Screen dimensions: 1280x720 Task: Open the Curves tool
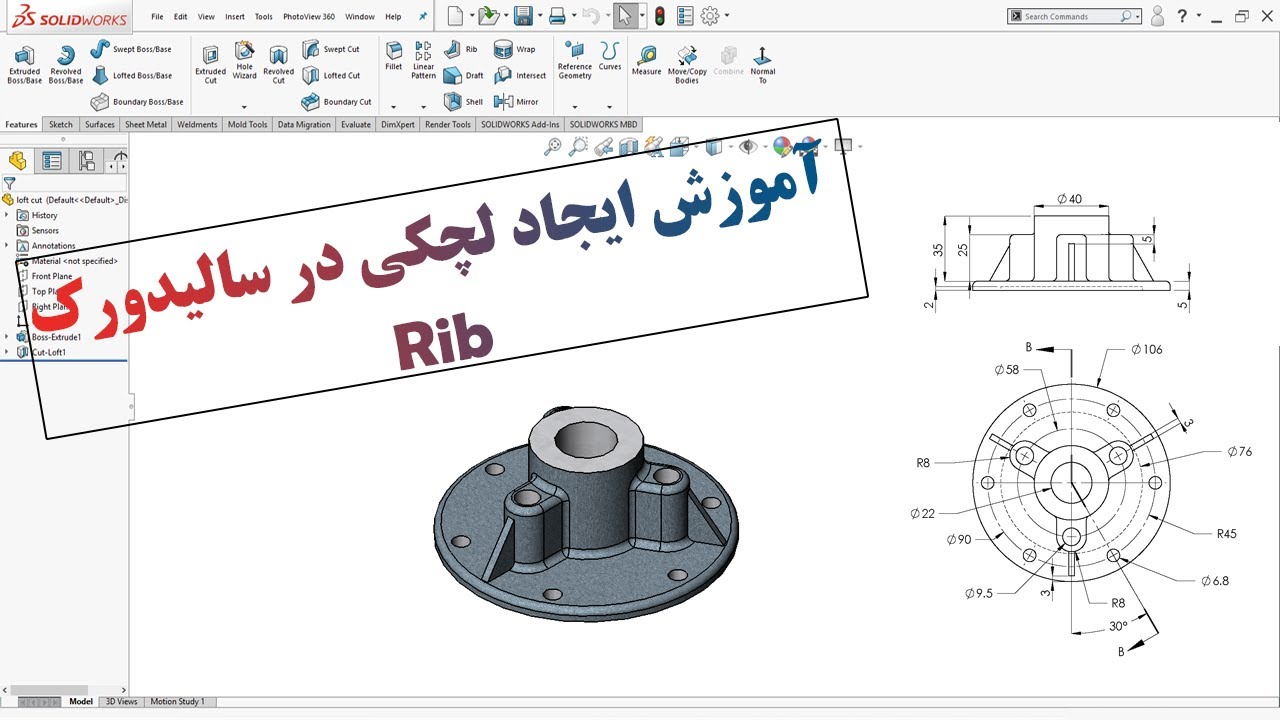click(x=610, y=57)
